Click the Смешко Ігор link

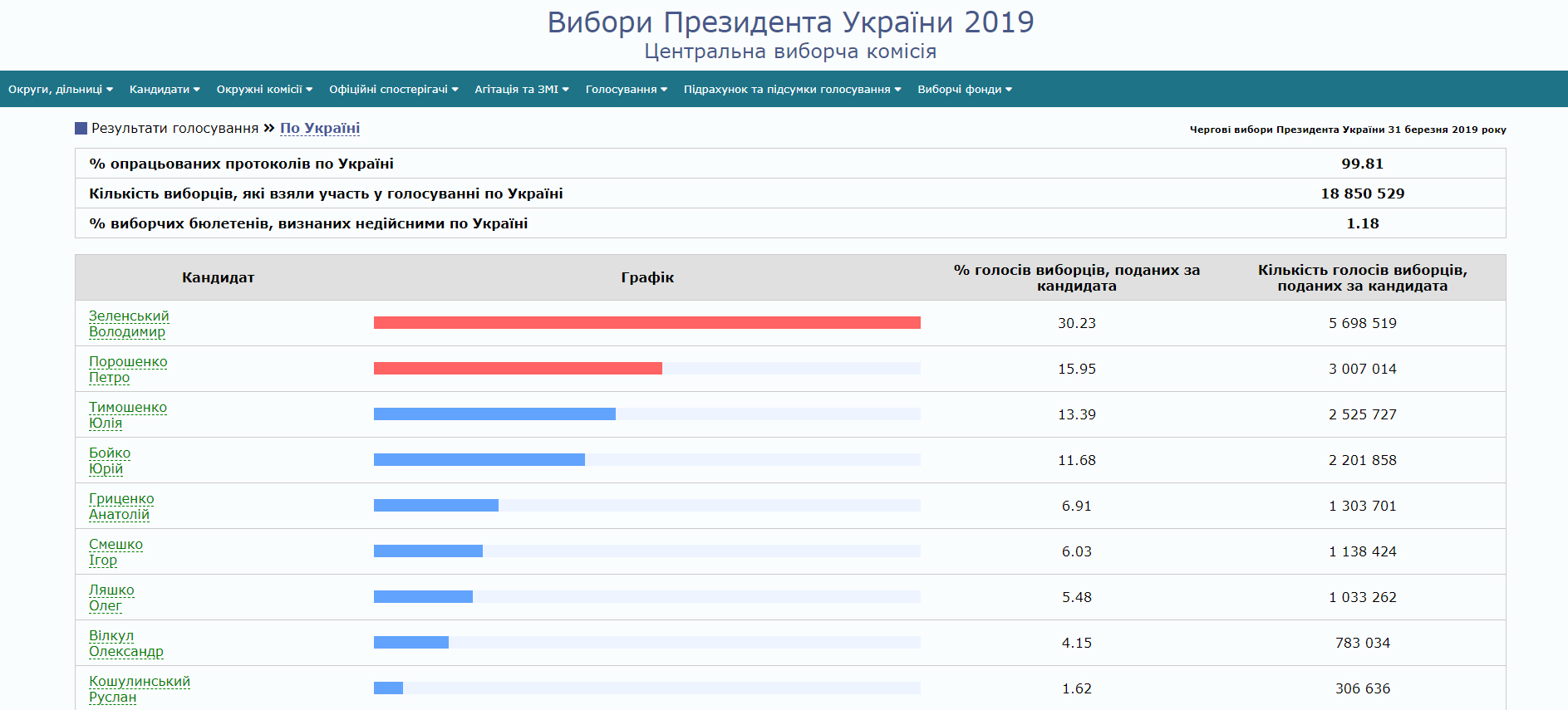[x=116, y=552]
